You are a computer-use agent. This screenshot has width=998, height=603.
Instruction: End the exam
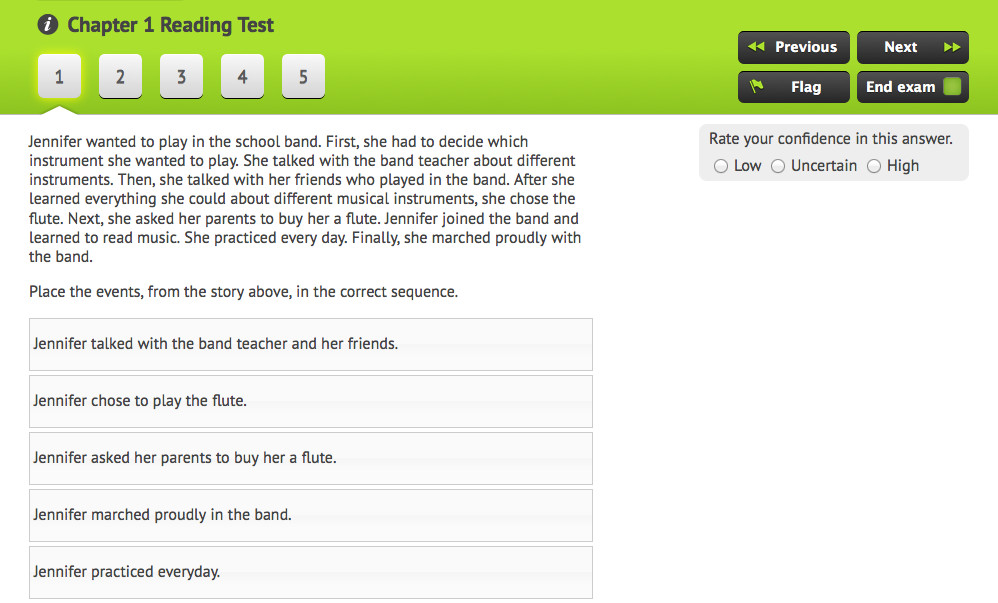tap(913, 87)
